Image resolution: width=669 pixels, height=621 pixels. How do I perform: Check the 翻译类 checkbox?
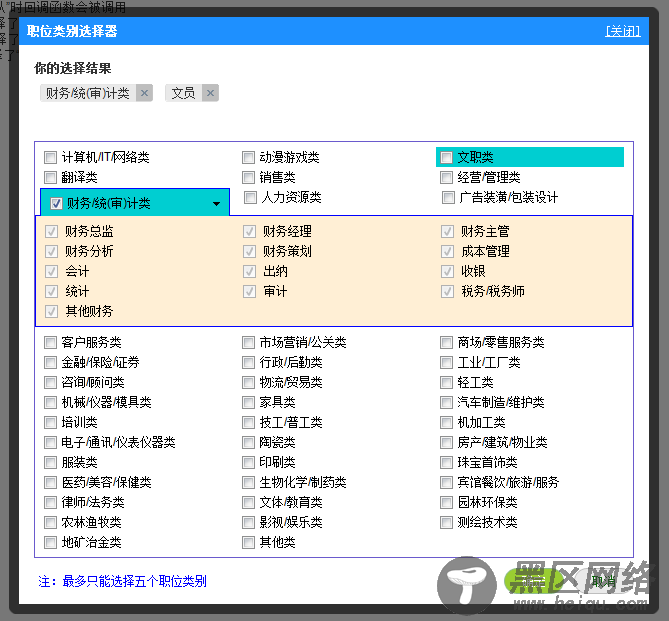tap(50, 178)
